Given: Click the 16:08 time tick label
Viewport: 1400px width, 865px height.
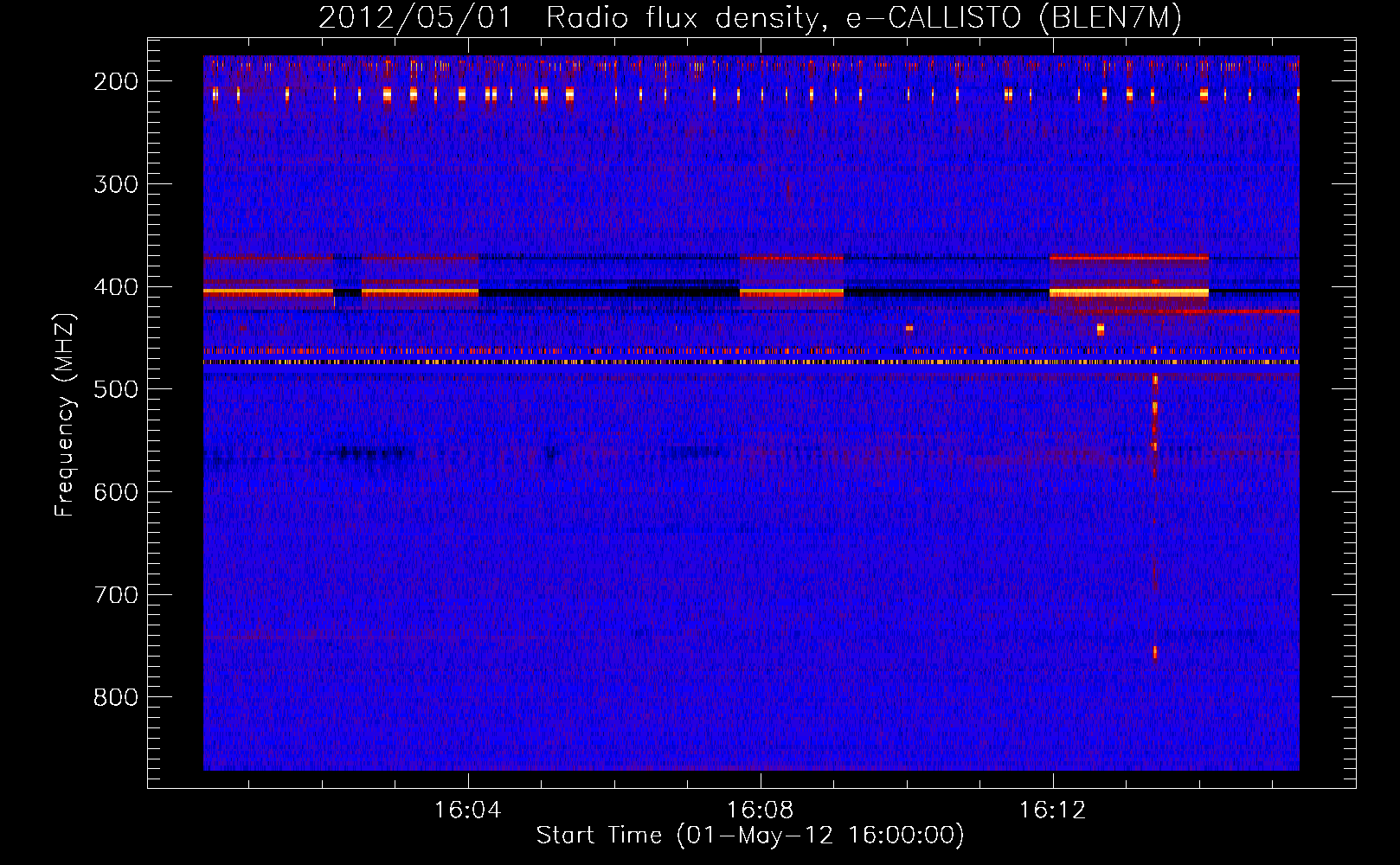Looking at the screenshot, I should tap(761, 811).
